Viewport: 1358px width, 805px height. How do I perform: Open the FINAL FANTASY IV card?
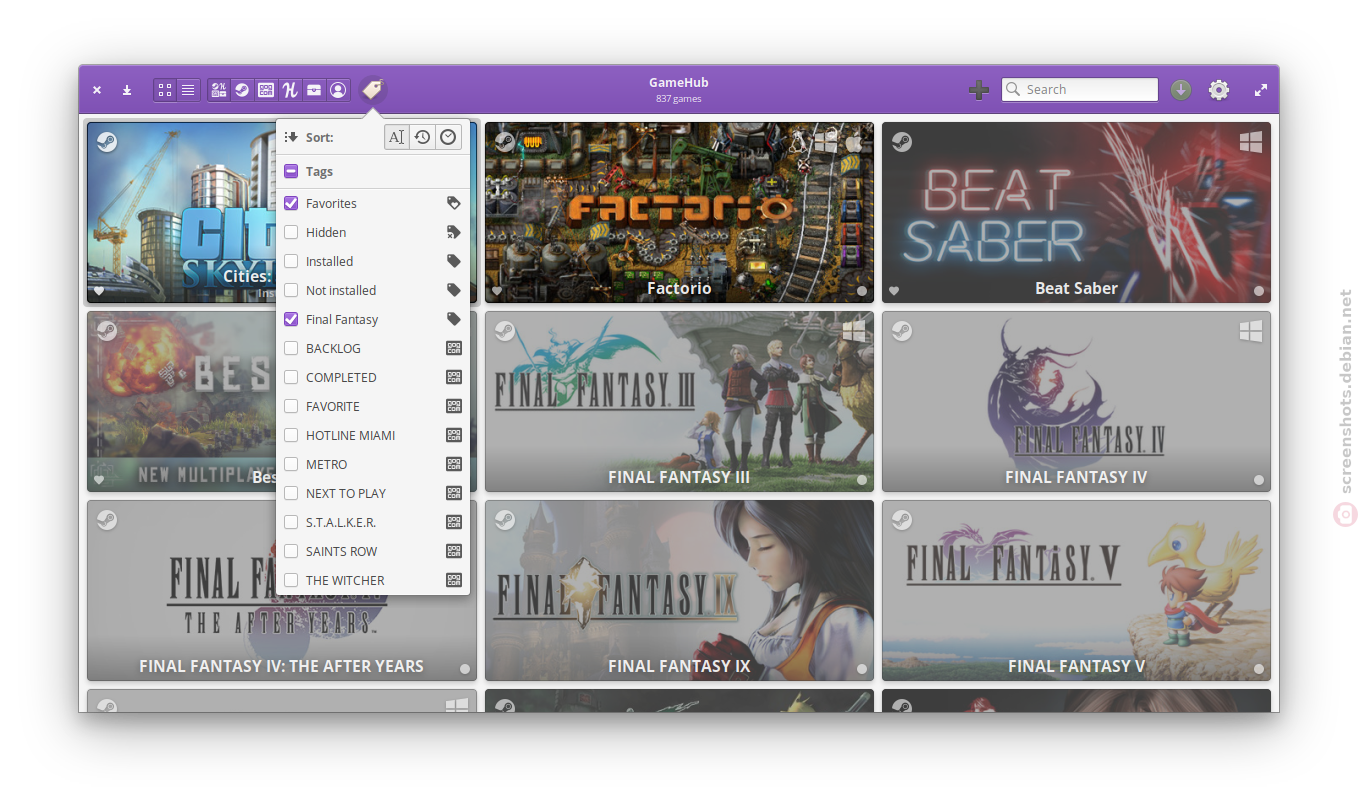1076,401
